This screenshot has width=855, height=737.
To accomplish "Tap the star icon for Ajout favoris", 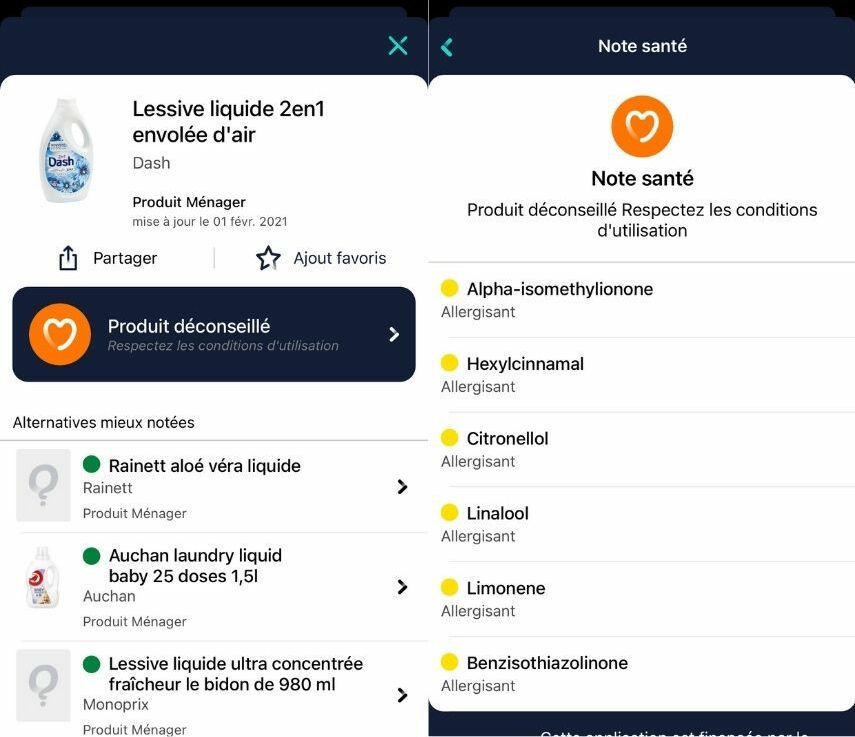I will (268, 258).
